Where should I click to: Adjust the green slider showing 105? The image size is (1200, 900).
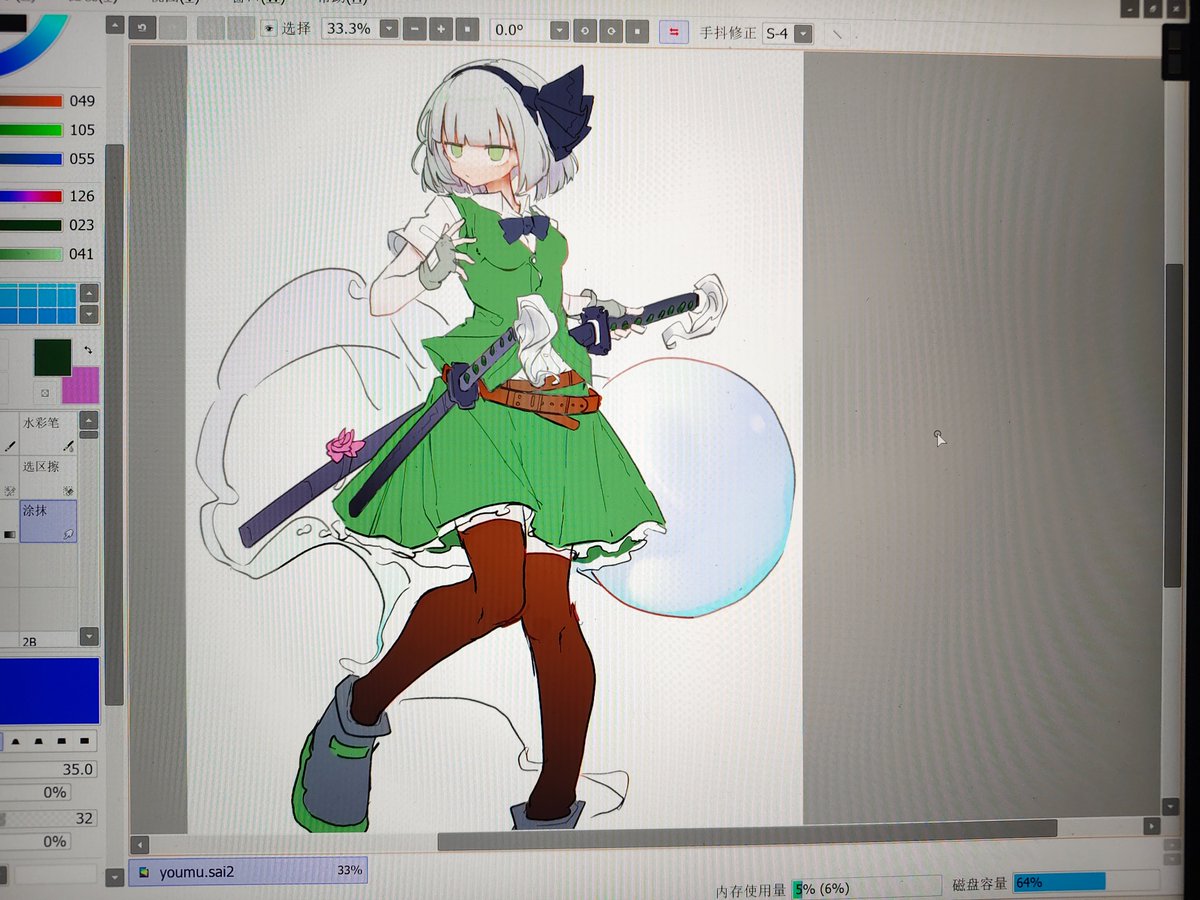(x=32, y=130)
